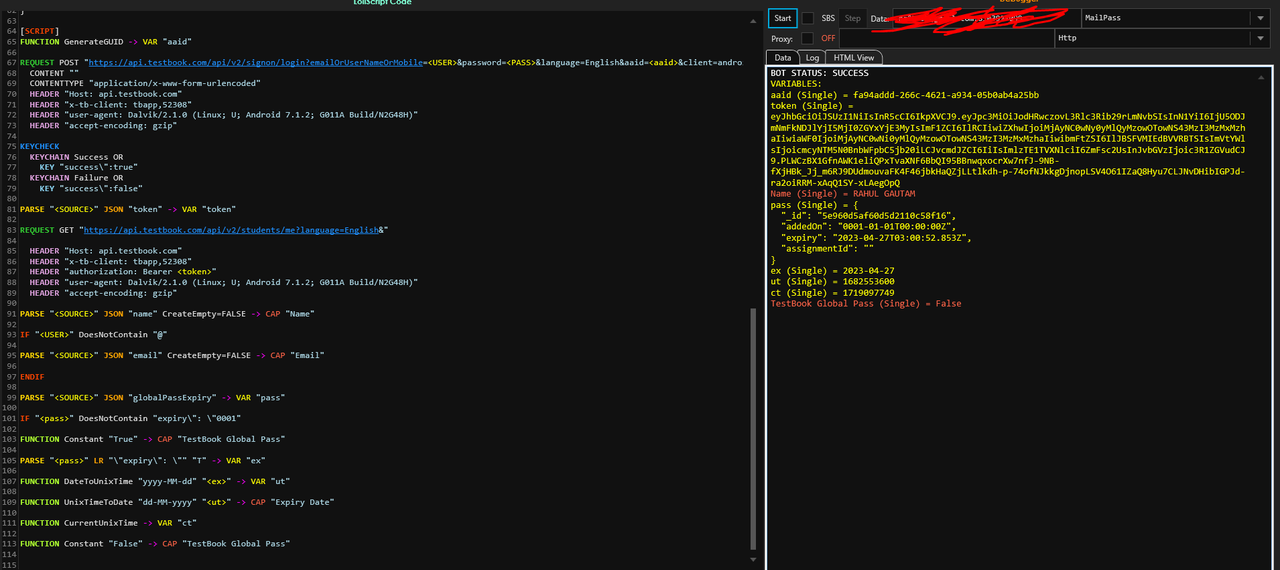Click the ct (Single) = 1719097749 line
Viewport: 1280px width, 570px height.
click(x=832, y=293)
